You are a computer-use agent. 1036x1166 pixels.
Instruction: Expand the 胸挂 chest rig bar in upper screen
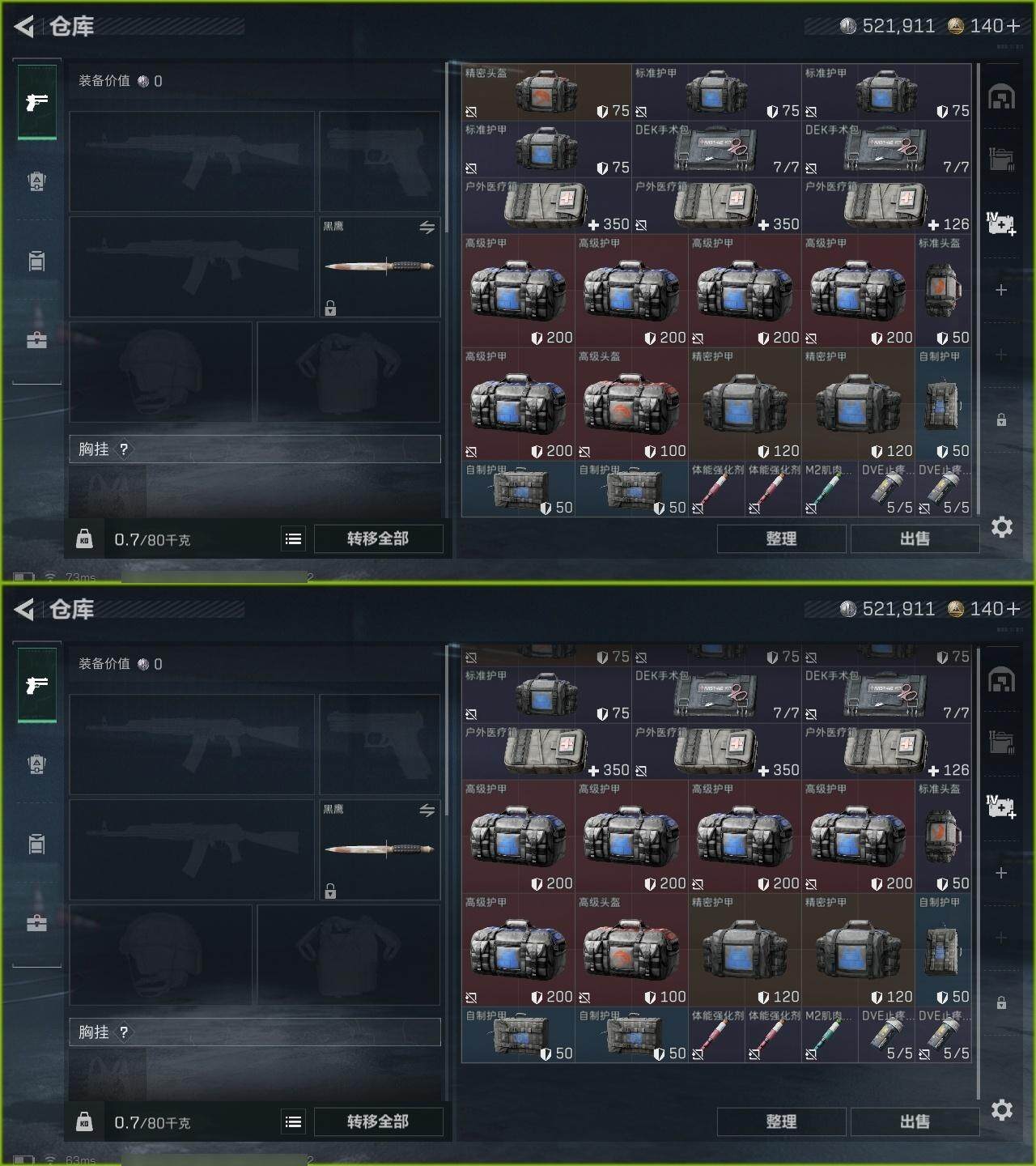pyautogui.click(x=255, y=449)
